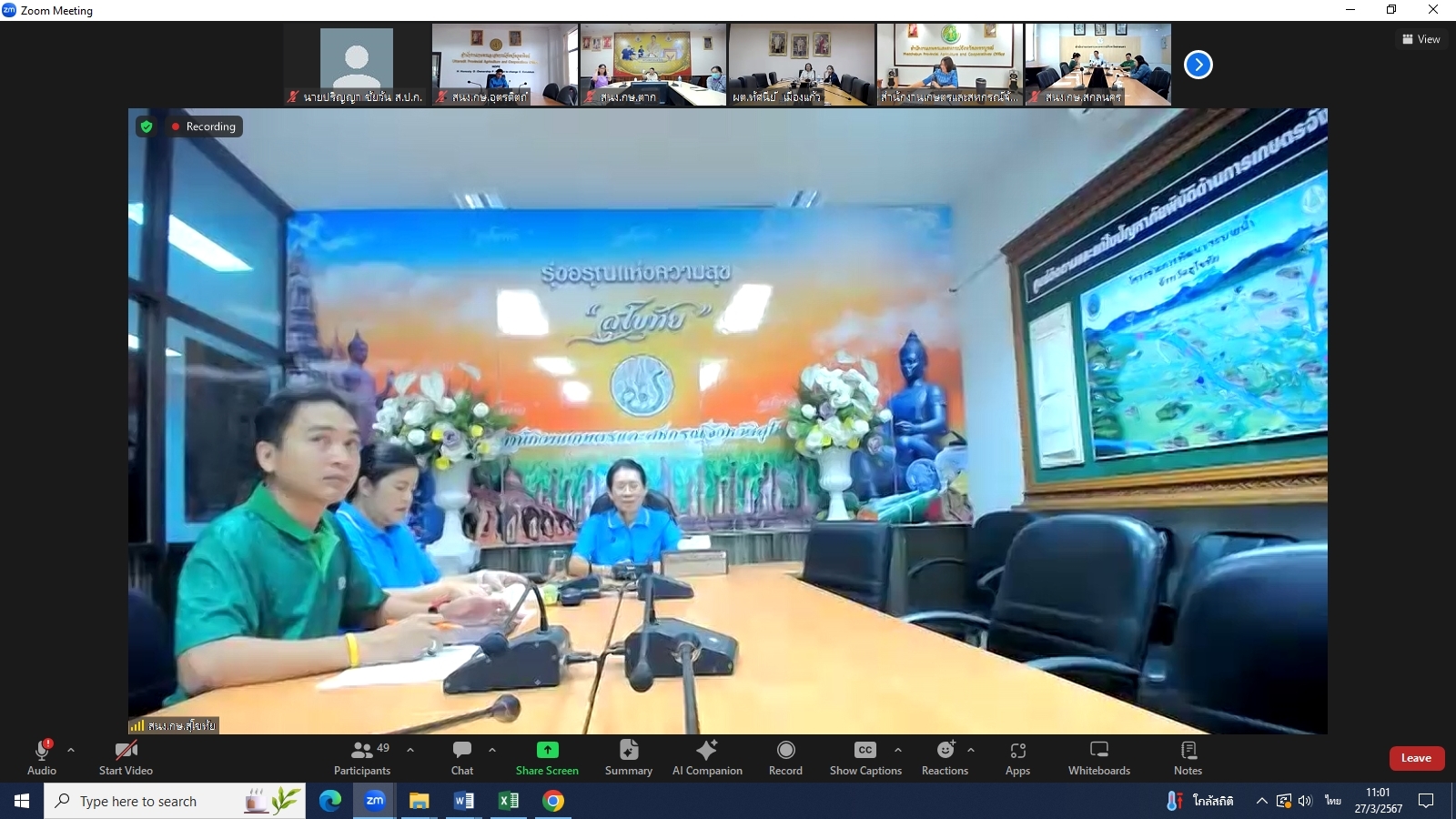The height and width of the screenshot is (819, 1456).
Task: Show hidden system tray icons
Action: point(1261,801)
